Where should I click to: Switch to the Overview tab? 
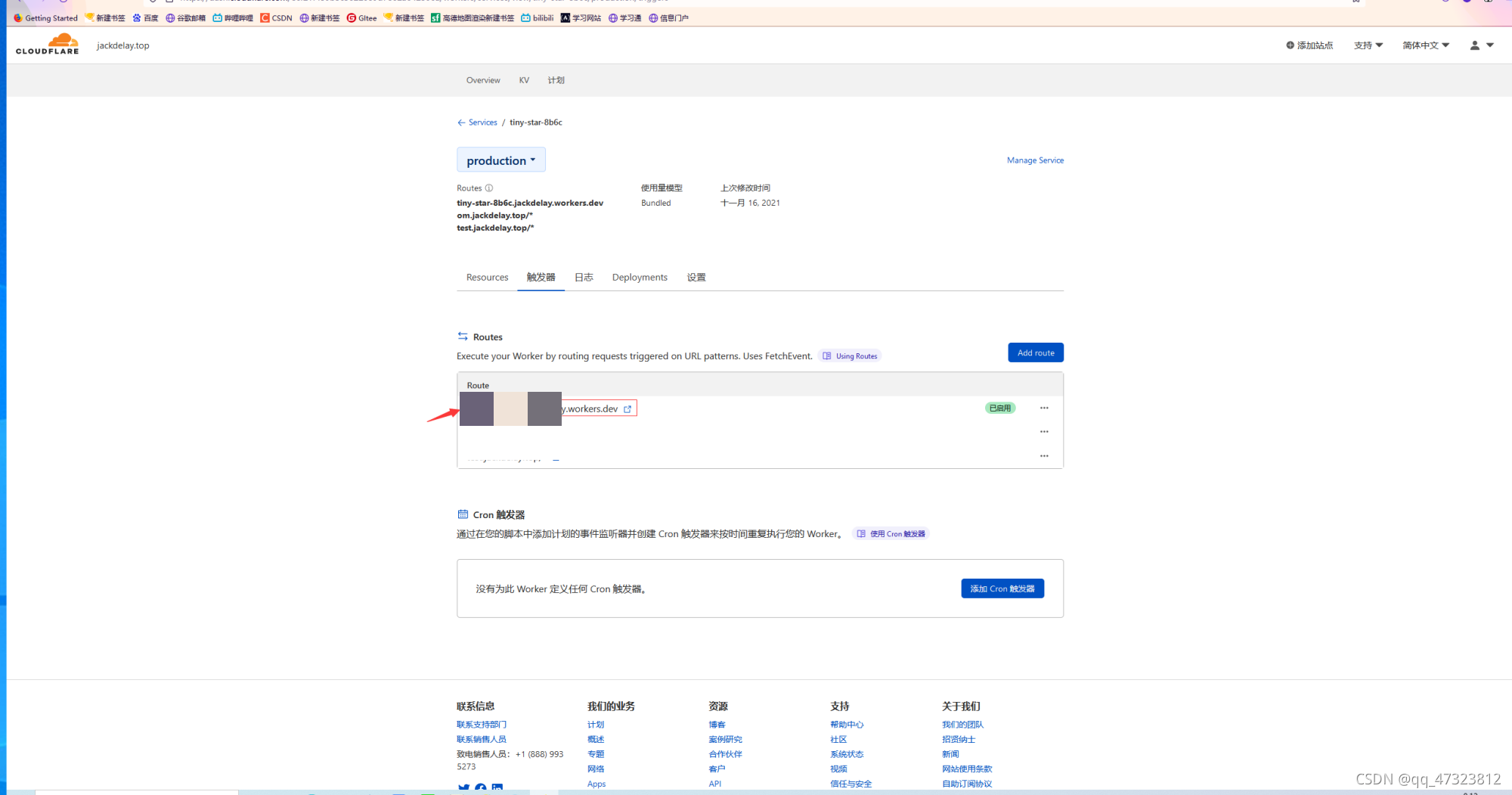click(483, 80)
